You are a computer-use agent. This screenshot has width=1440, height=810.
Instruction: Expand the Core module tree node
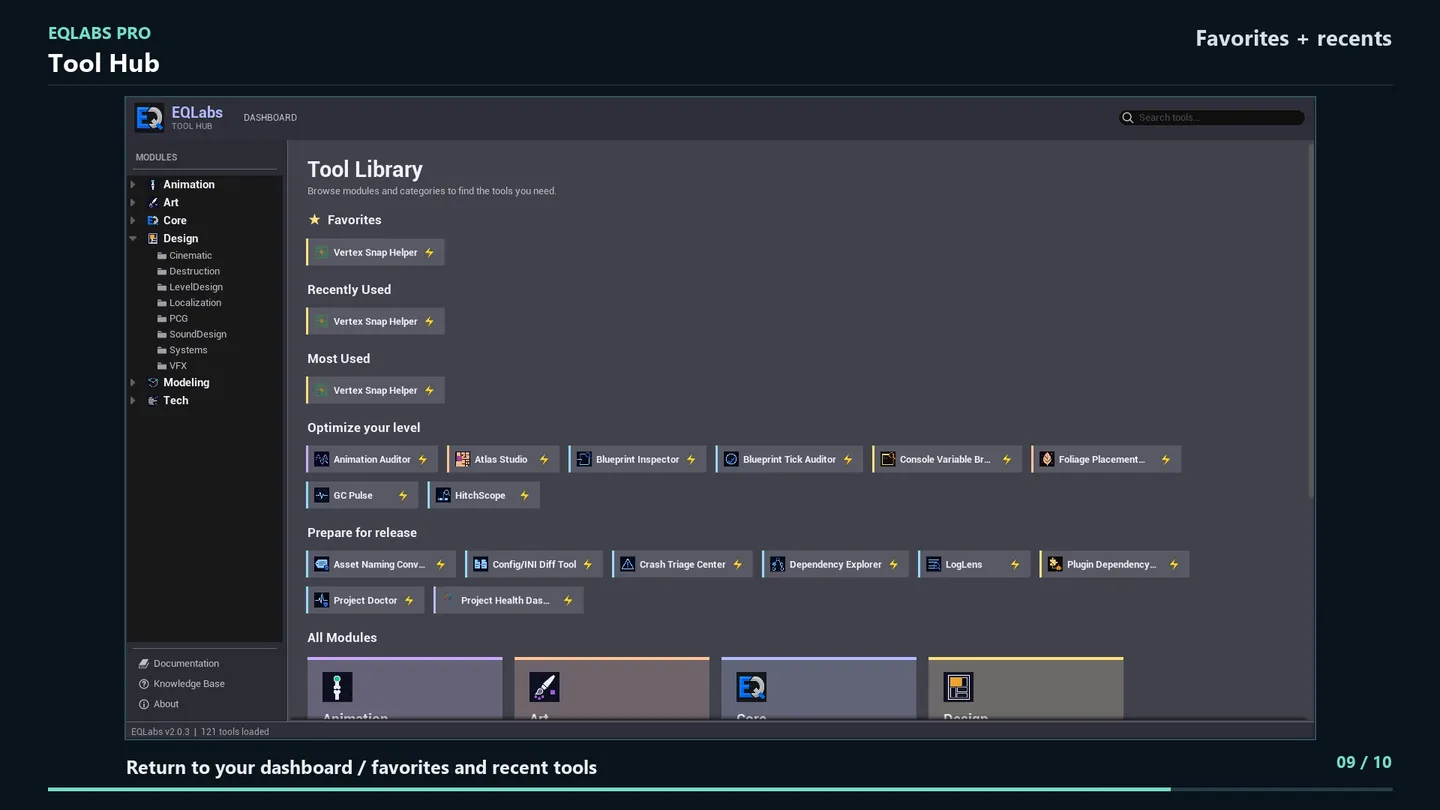point(133,220)
